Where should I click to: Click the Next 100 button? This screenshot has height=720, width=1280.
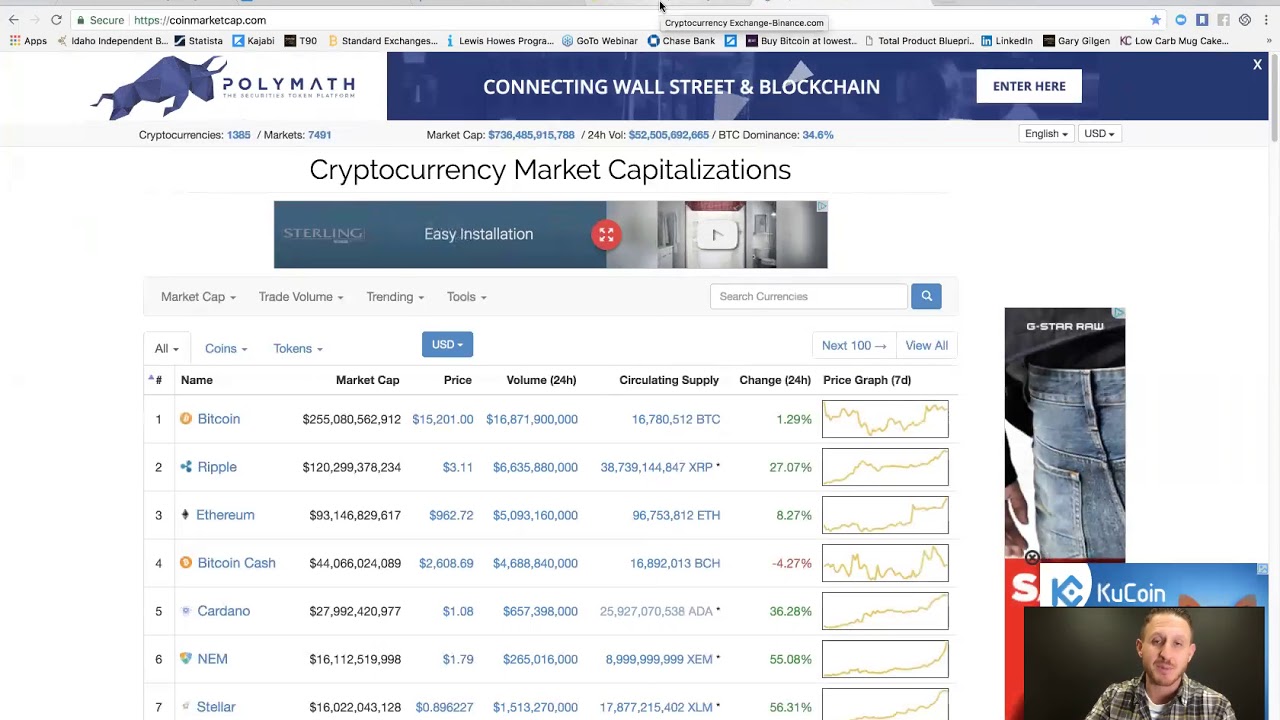point(854,346)
